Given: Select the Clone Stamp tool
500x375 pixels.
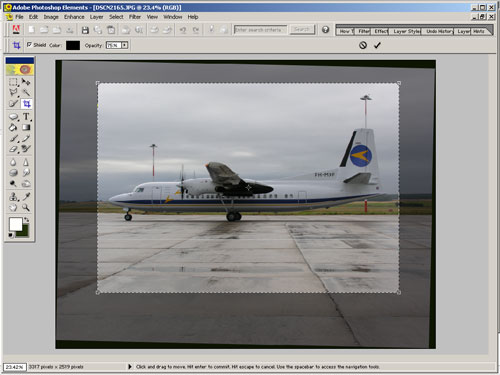Looking at the screenshot, I should click(13, 197).
